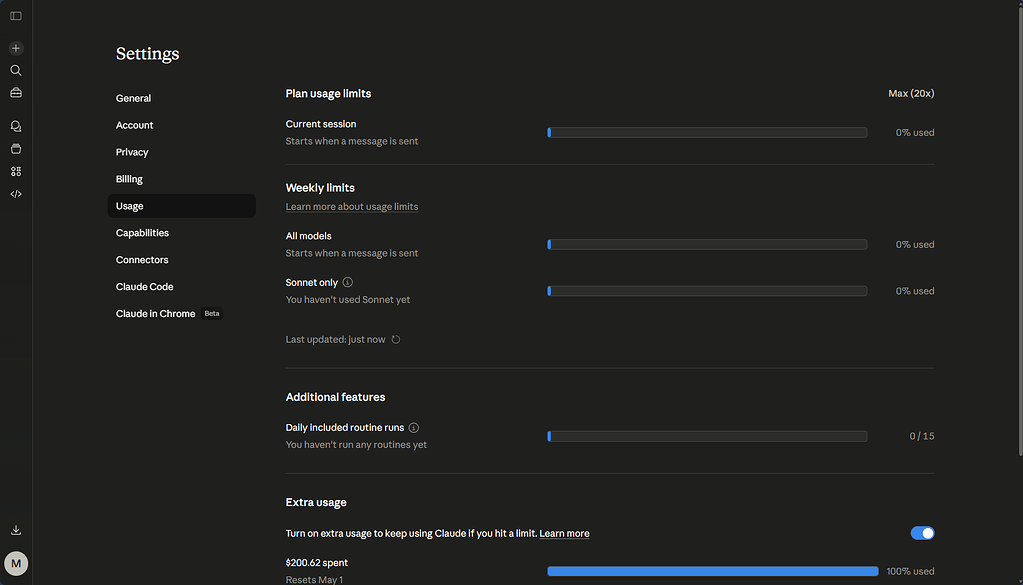The width and height of the screenshot is (1023, 585).
Task: Click the Plan usage limits heading
Action: 328,93
